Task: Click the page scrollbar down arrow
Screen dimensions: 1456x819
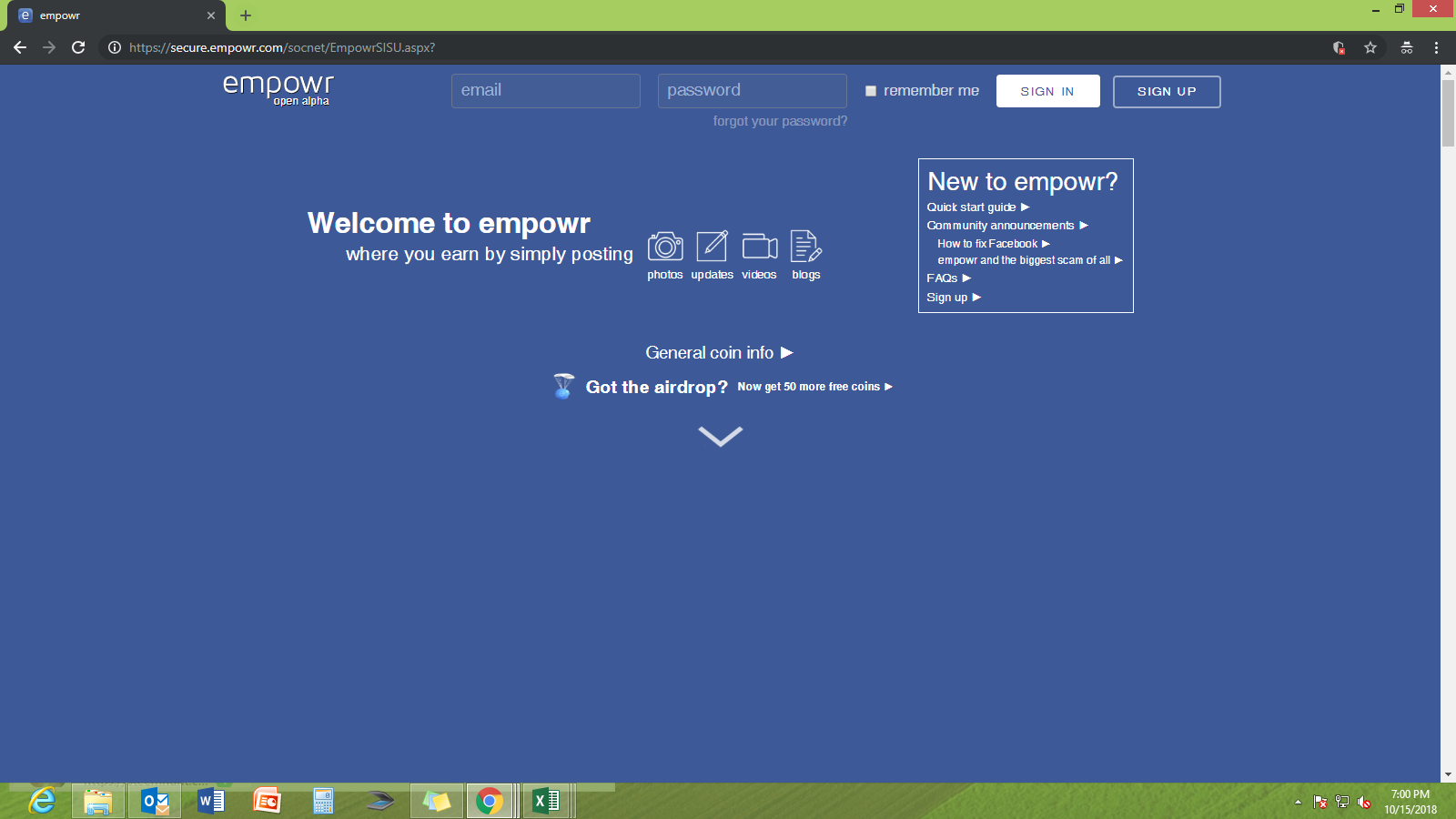Action: tap(1448, 775)
